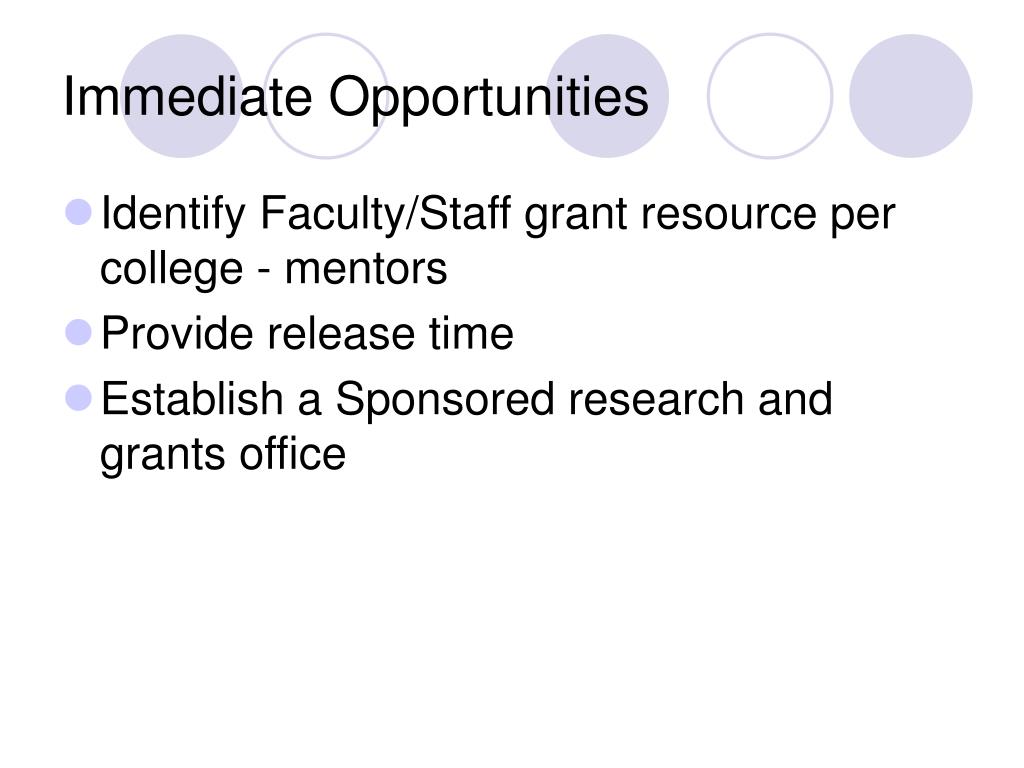
Task: Click the filled circle behind the word Immediate
Action: tap(182, 96)
